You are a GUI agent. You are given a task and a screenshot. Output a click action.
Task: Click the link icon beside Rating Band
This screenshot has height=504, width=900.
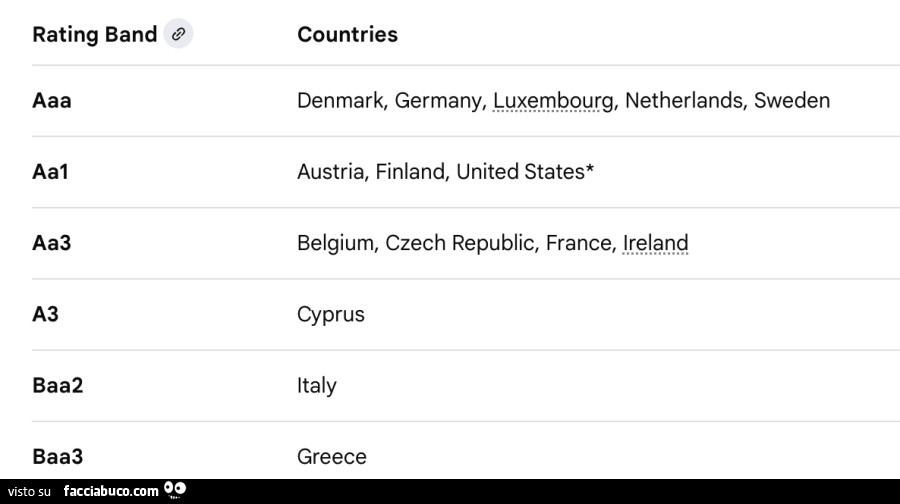click(178, 34)
